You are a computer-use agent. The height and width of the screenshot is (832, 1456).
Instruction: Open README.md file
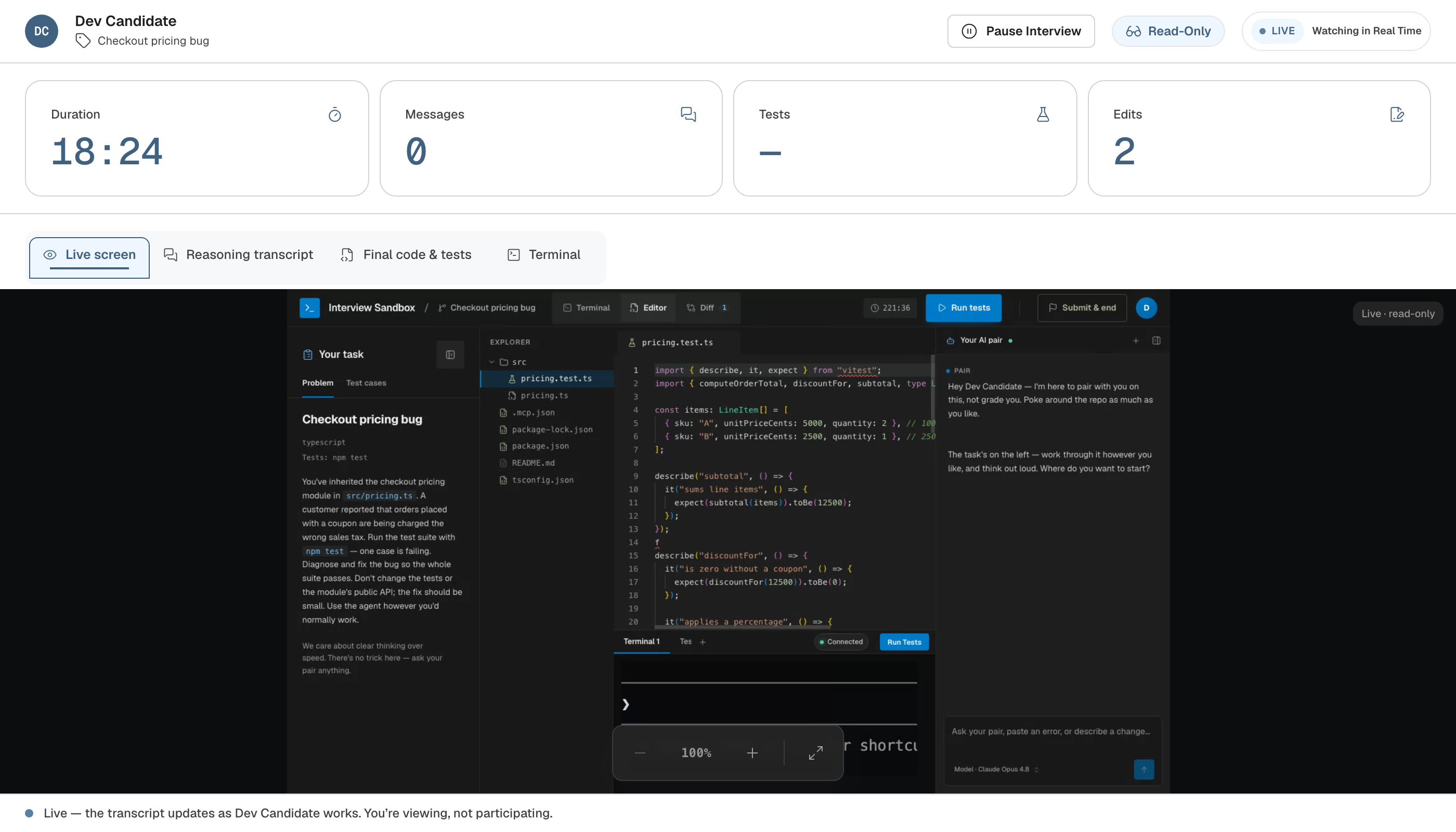pos(548,463)
